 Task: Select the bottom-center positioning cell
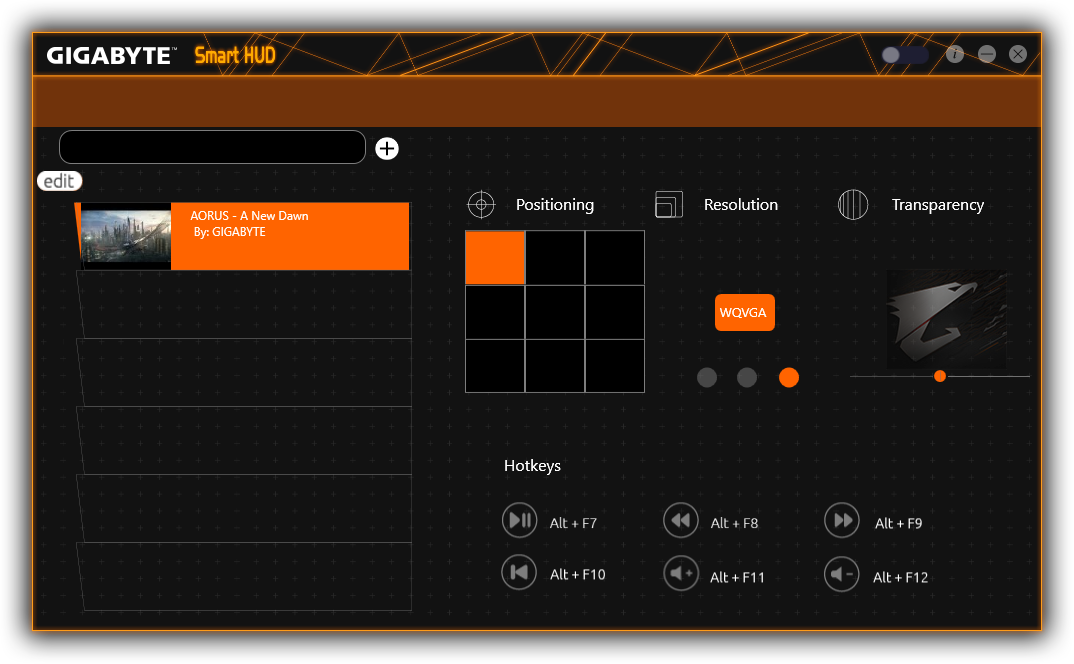point(555,366)
